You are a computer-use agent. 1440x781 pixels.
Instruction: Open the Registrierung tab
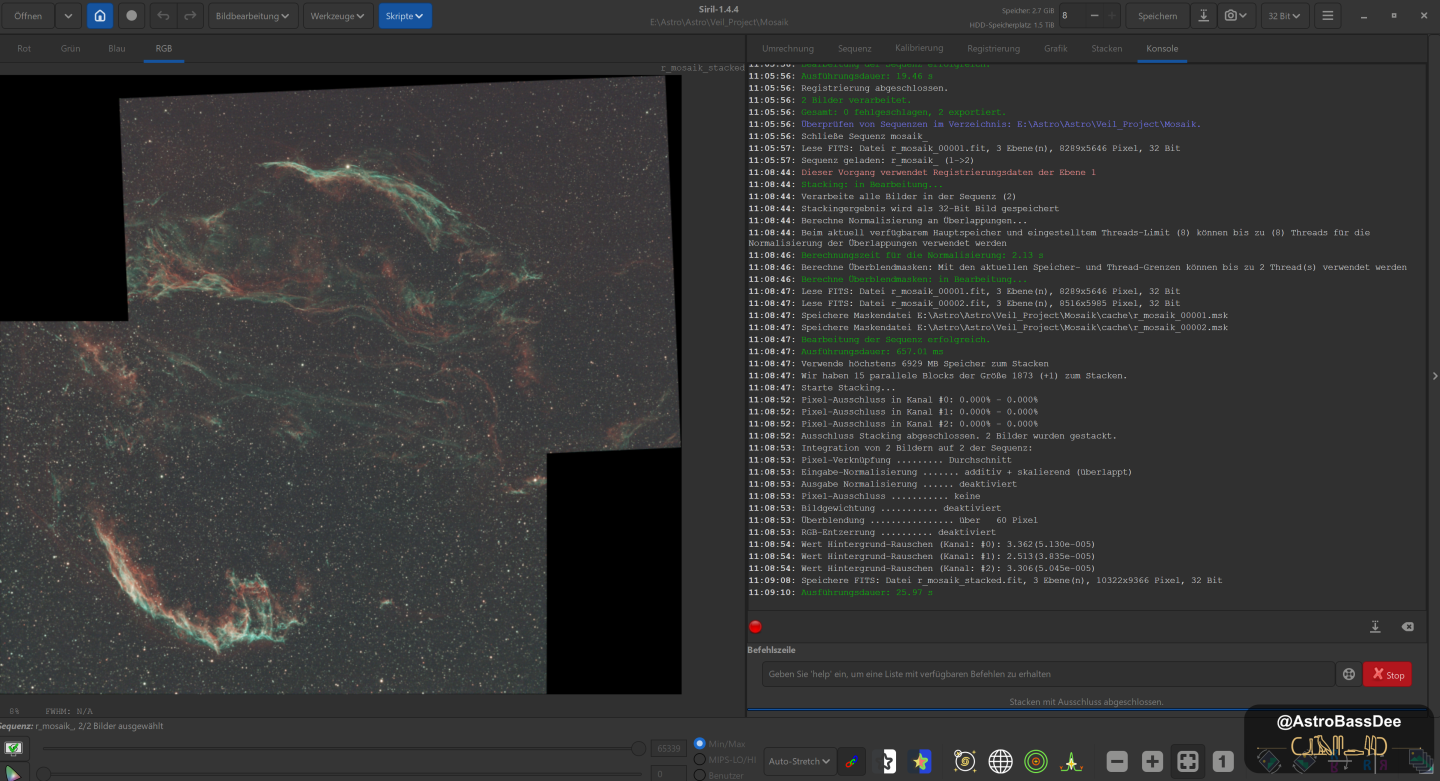[x=993, y=48]
